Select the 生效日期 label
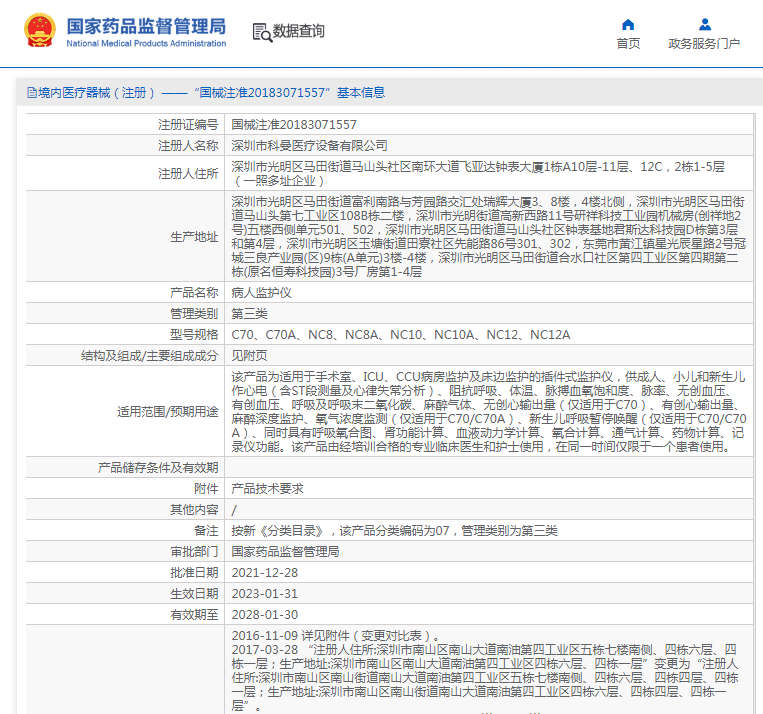Image resolution: width=763 pixels, height=714 pixels. click(194, 593)
